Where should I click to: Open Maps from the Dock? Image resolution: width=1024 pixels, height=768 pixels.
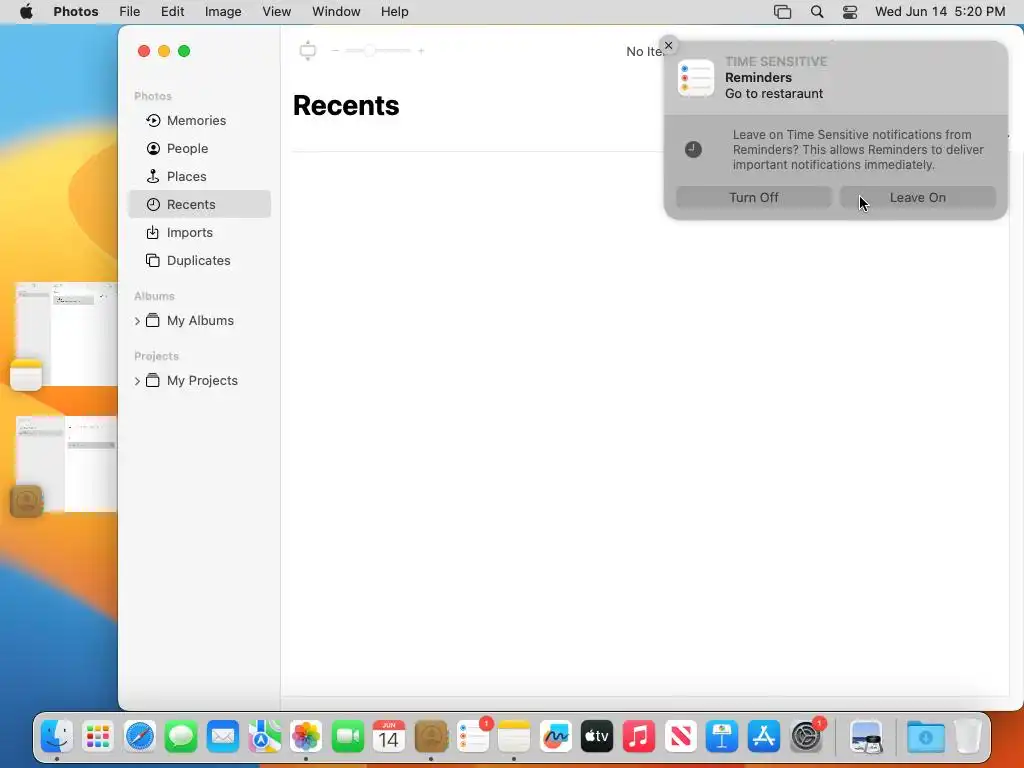click(x=264, y=737)
